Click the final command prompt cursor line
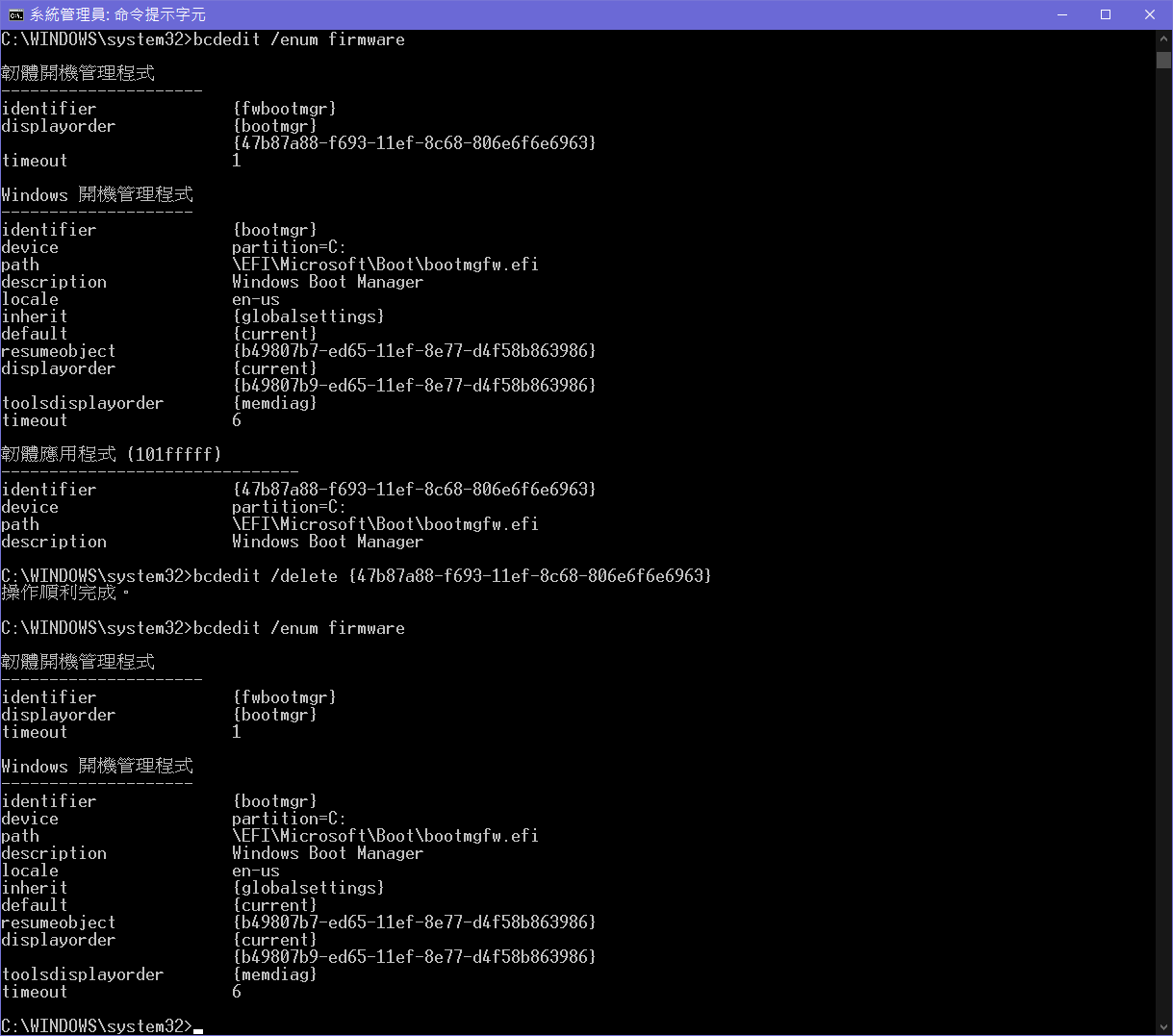The height and width of the screenshot is (1036, 1173). click(x=102, y=1026)
